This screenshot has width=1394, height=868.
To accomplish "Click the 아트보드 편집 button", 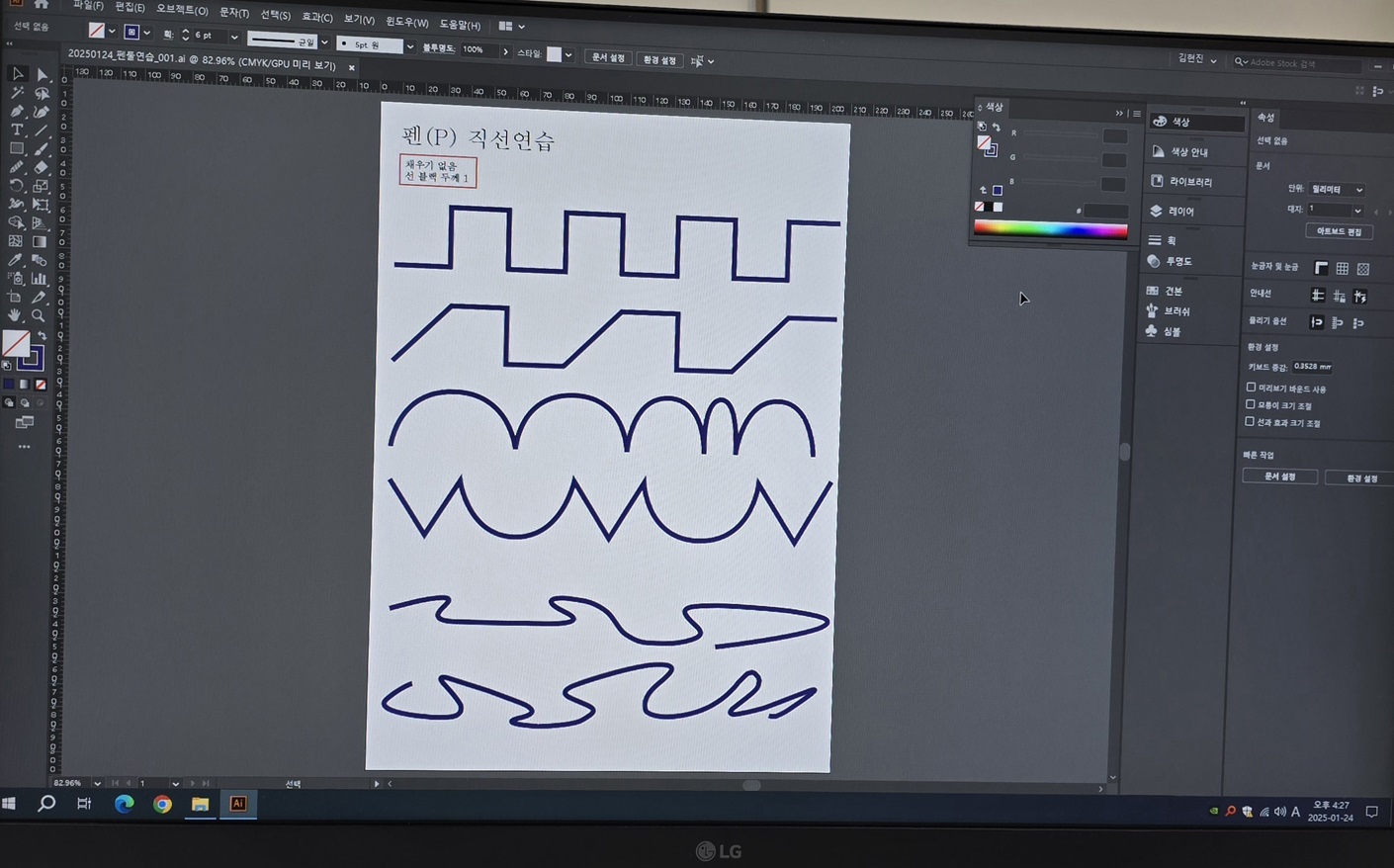I will pyautogui.click(x=1339, y=231).
